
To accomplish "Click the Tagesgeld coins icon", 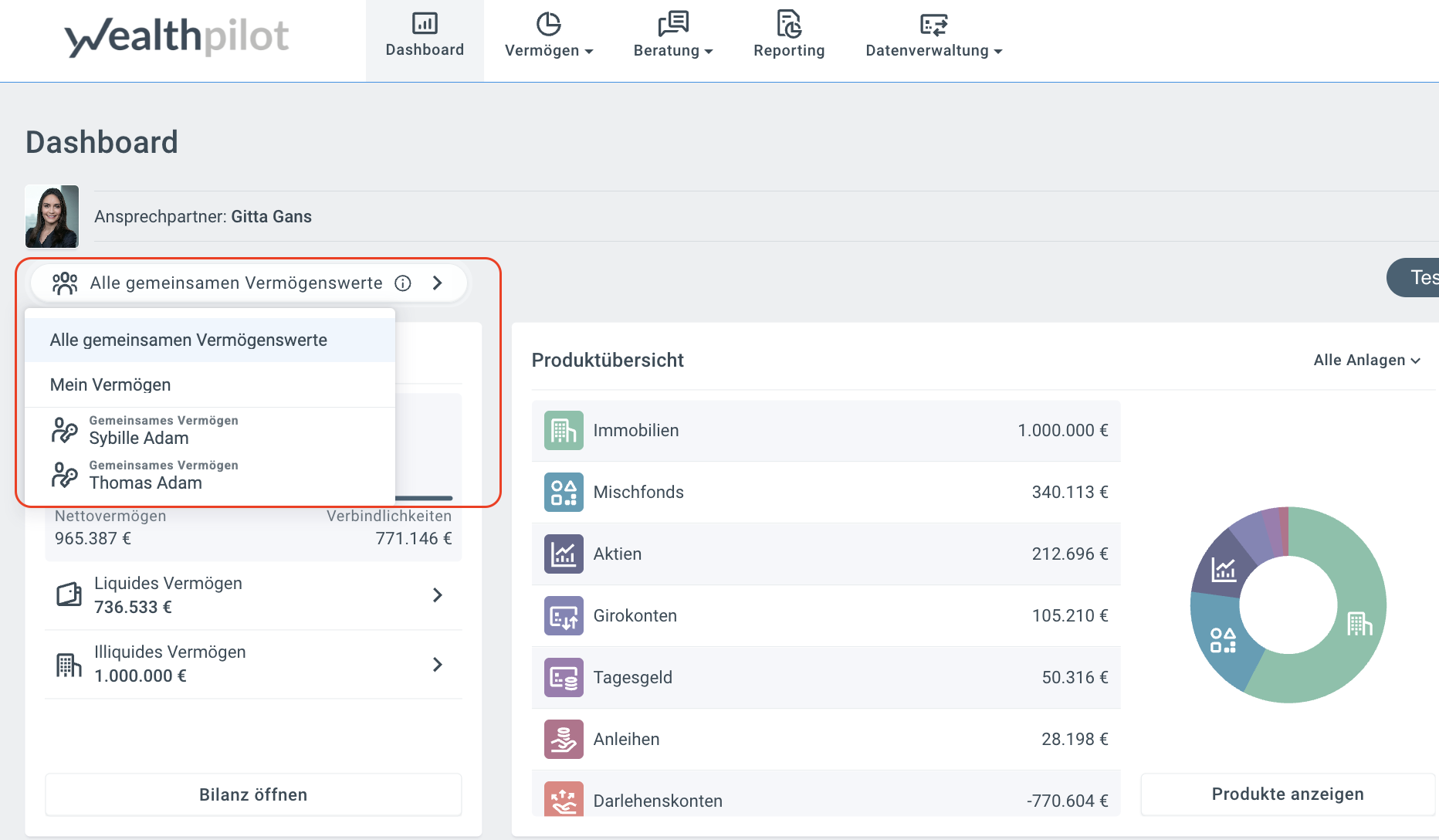I will [564, 678].
